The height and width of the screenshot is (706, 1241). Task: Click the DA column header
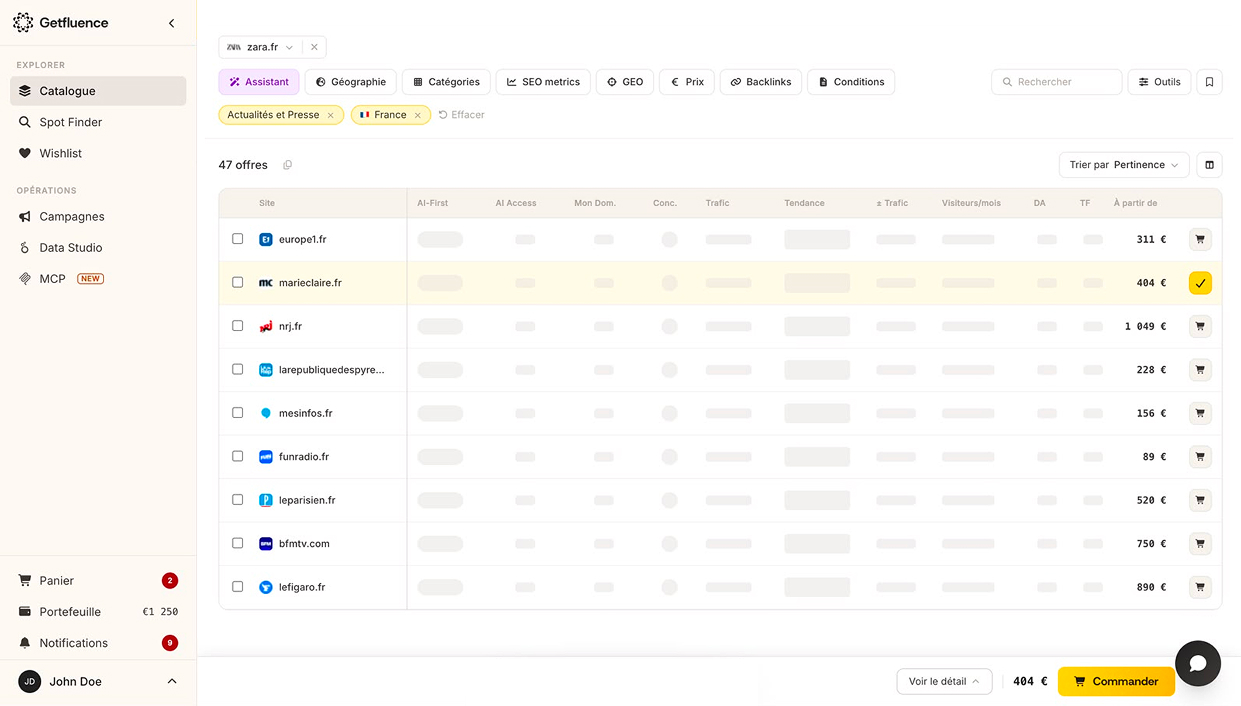click(x=1040, y=203)
